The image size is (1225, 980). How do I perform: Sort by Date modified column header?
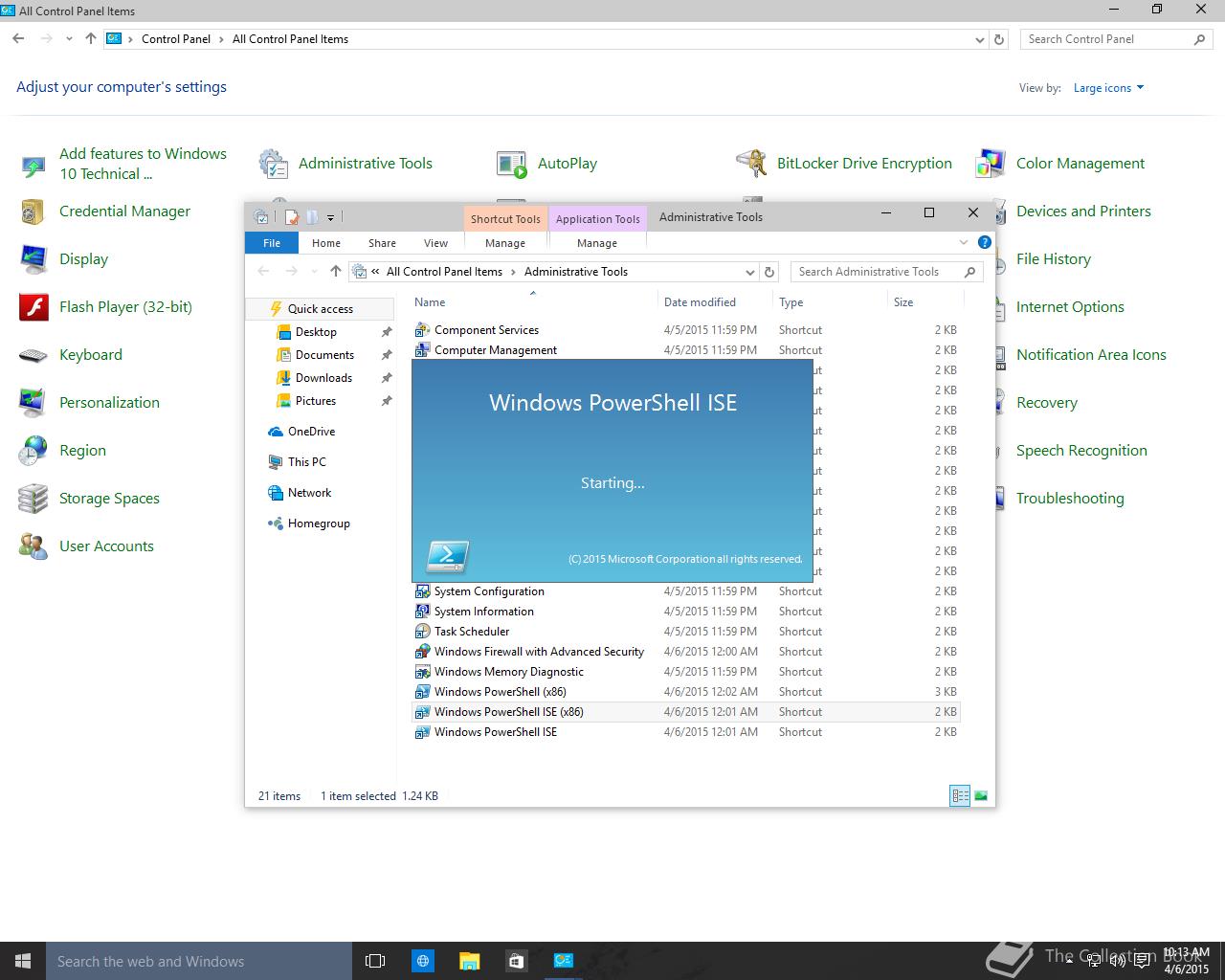pos(700,302)
